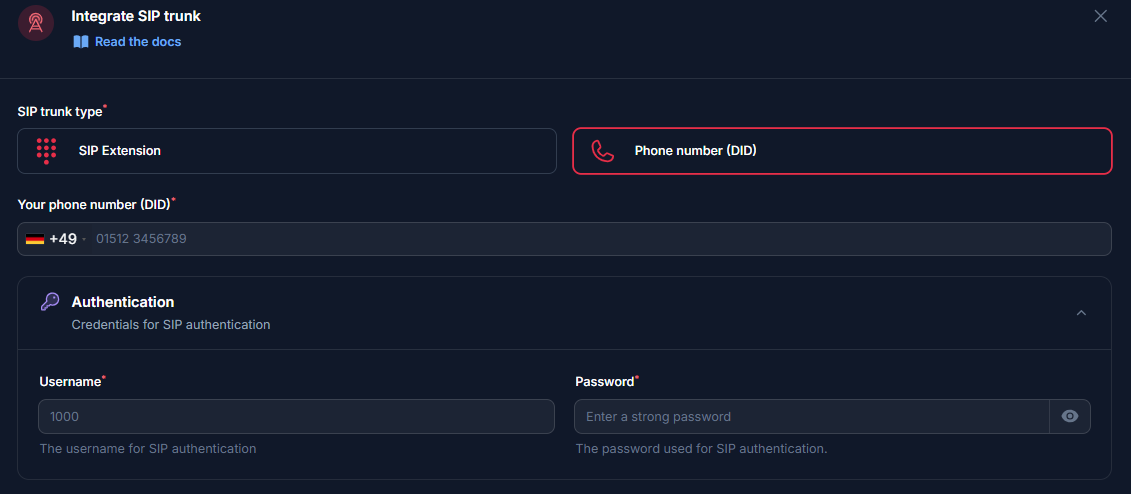Select the SIP Extension trunk type

(x=286, y=151)
